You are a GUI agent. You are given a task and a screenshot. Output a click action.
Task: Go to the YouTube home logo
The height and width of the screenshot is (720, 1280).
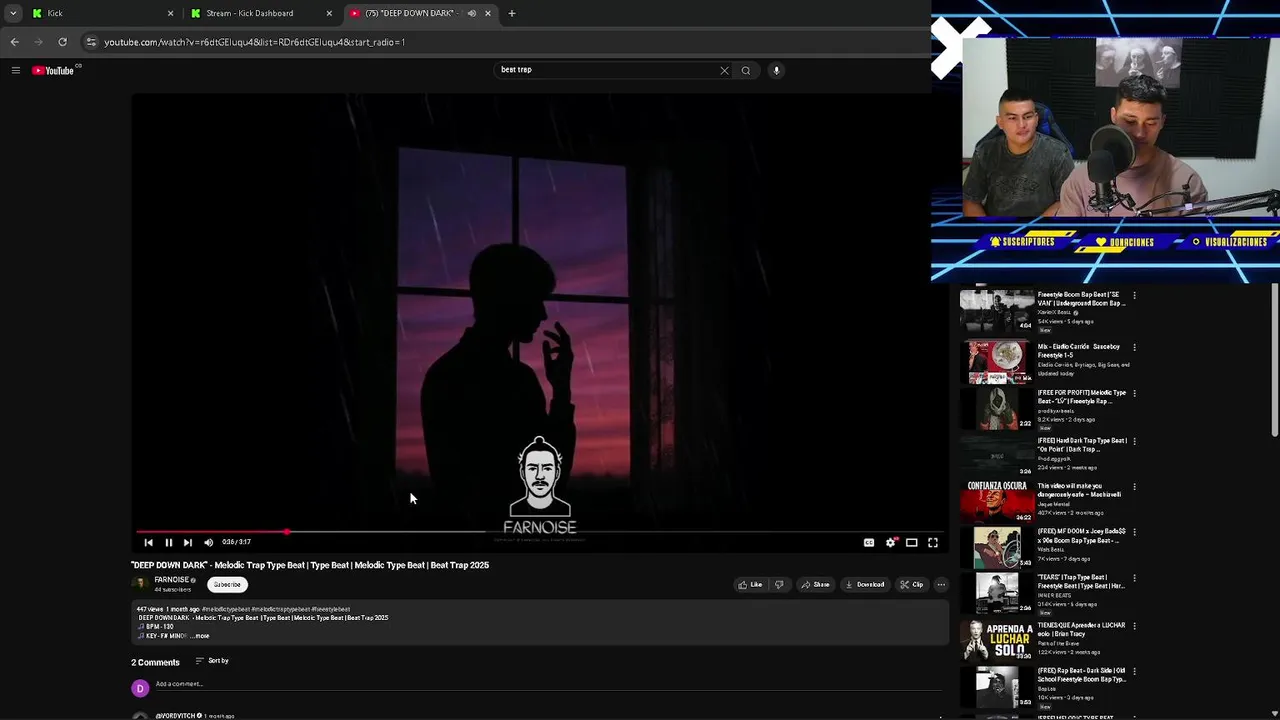pyautogui.click(x=53, y=70)
